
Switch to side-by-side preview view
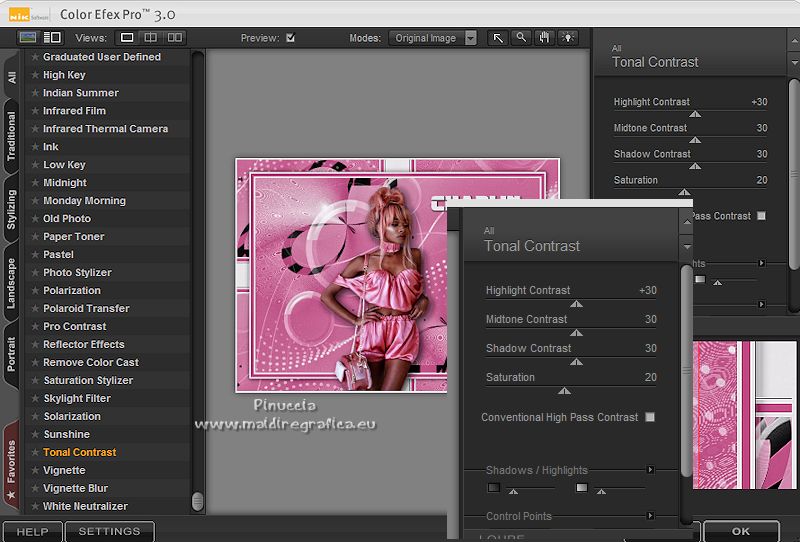(175, 38)
